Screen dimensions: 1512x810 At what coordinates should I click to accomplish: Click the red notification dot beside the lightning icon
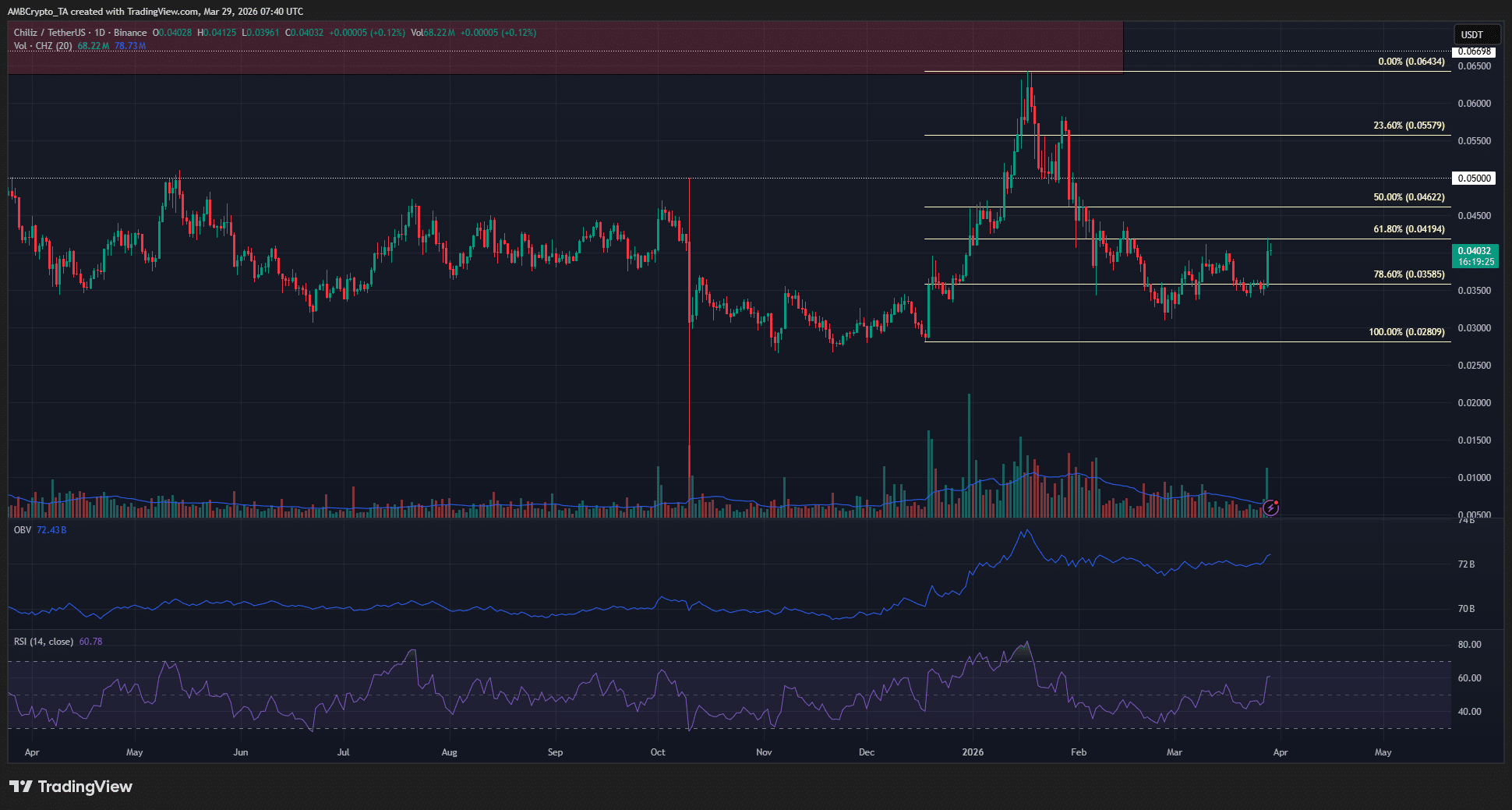(1277, 502)
